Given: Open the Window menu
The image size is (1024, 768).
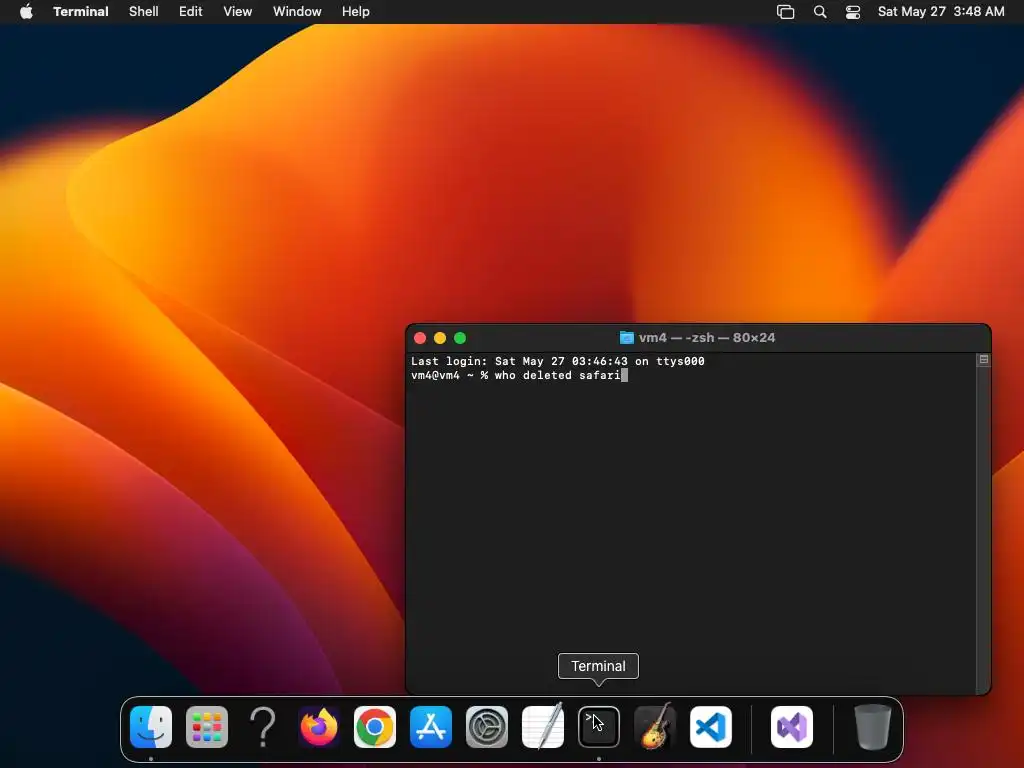Looking at the screenshot, I should point(297,12).
